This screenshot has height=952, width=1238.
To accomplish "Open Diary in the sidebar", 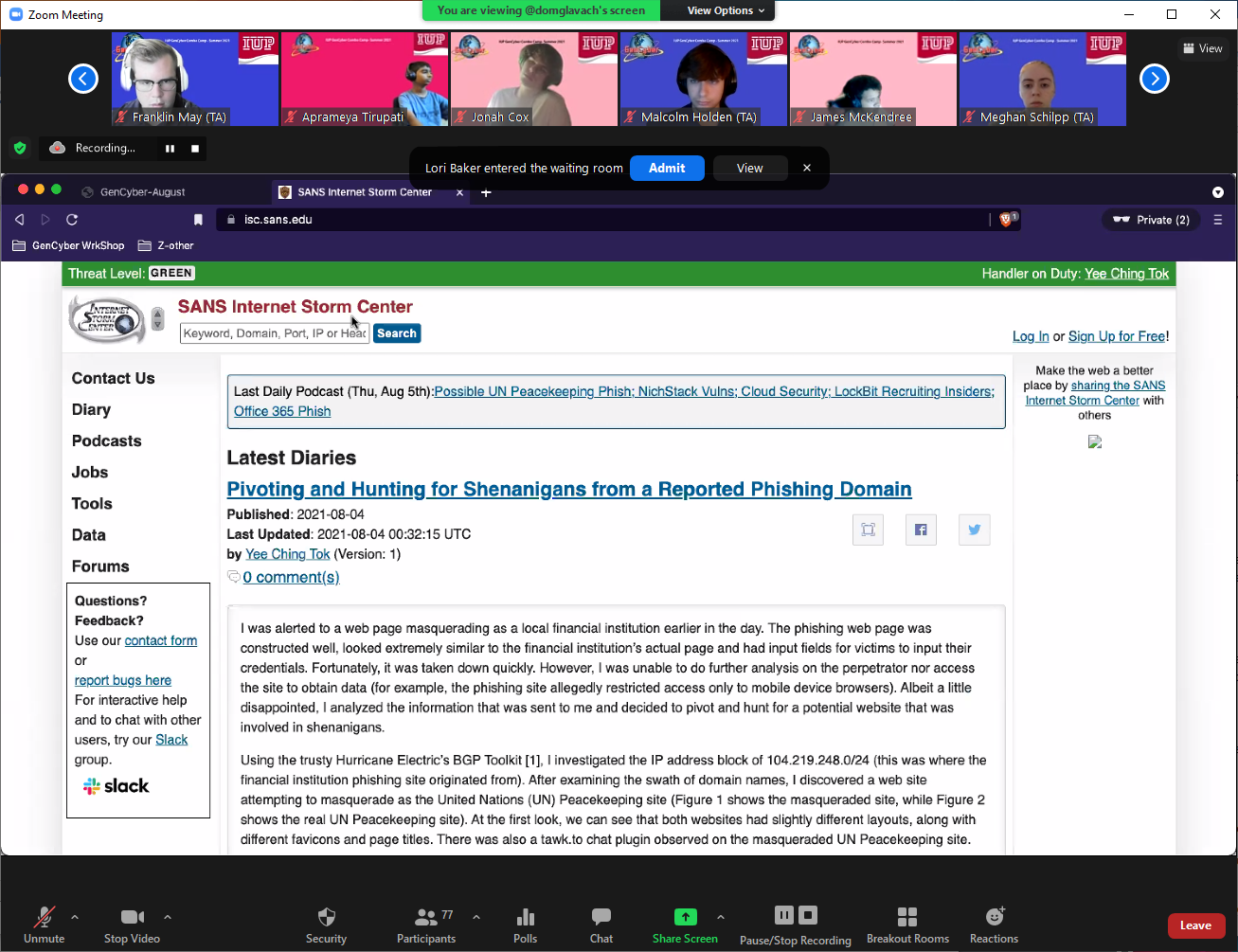I will (91, 409).
